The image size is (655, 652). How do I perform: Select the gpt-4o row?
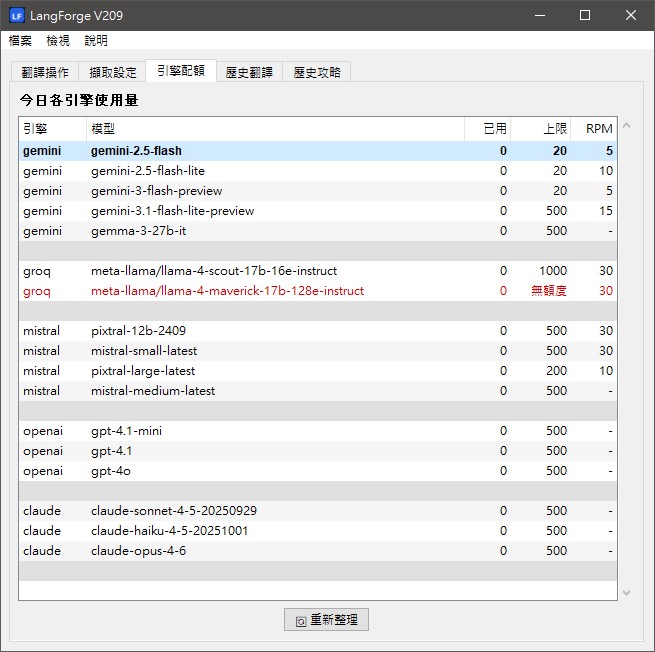pos(318,471)
